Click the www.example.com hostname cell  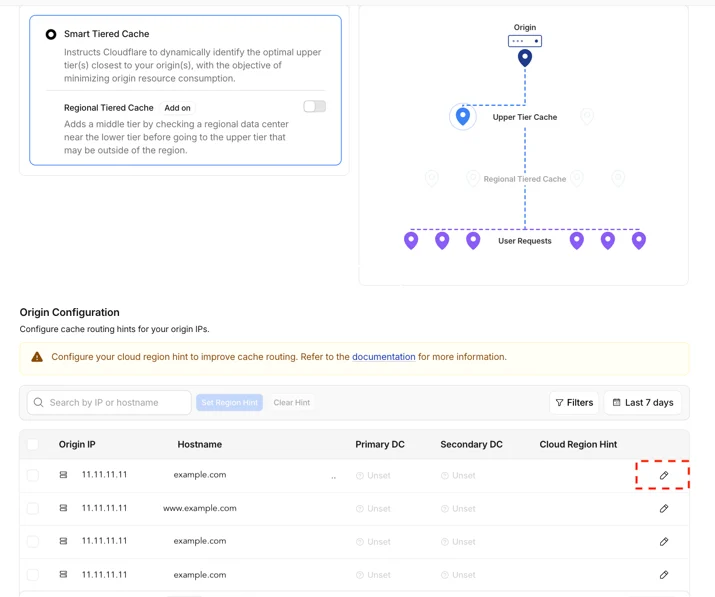(200, 508)
